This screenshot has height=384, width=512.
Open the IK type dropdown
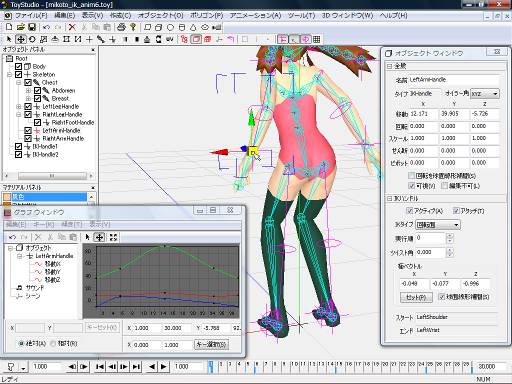[x=438, y=225]
